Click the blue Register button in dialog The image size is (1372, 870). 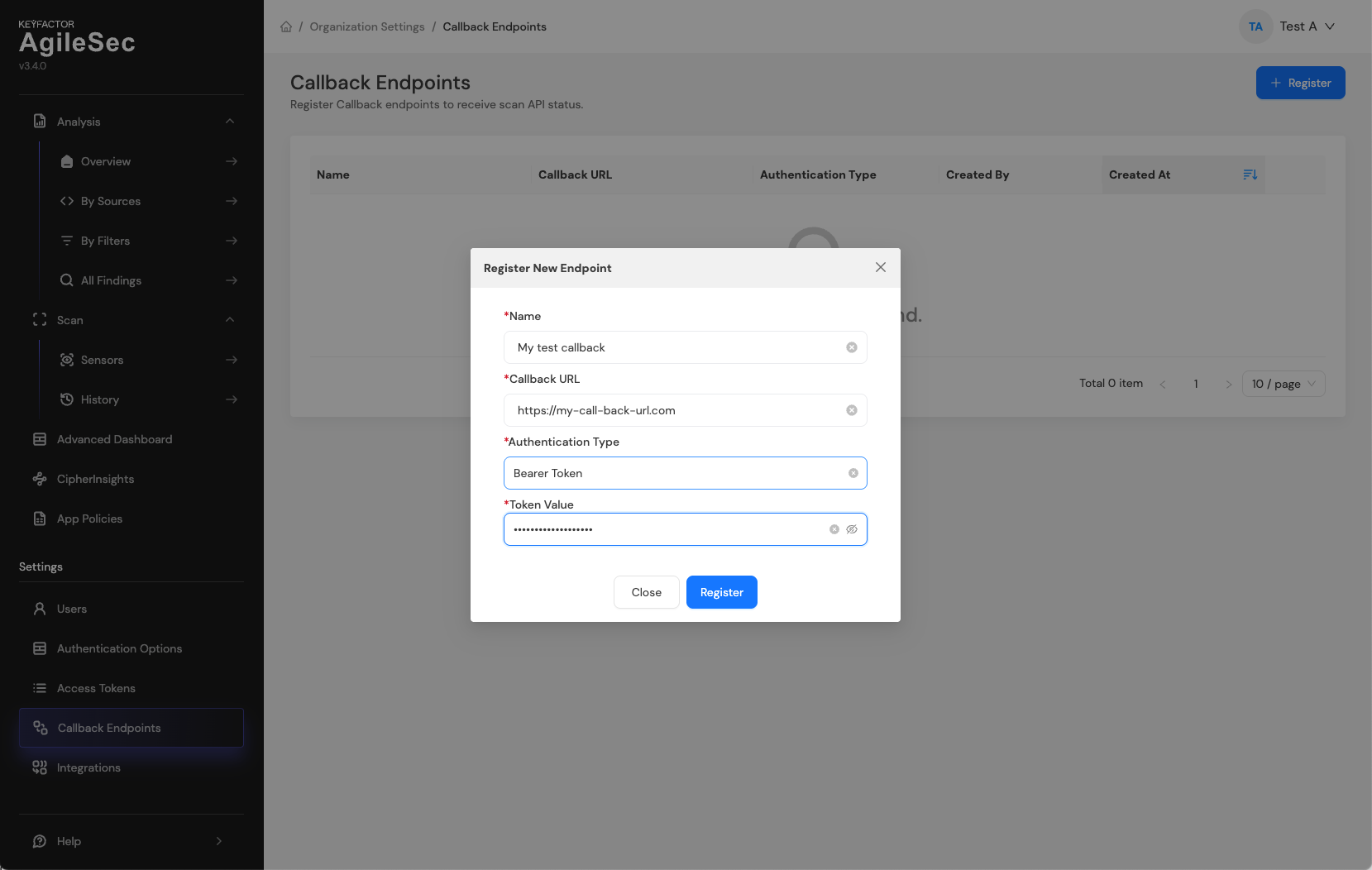coord(721,592)
